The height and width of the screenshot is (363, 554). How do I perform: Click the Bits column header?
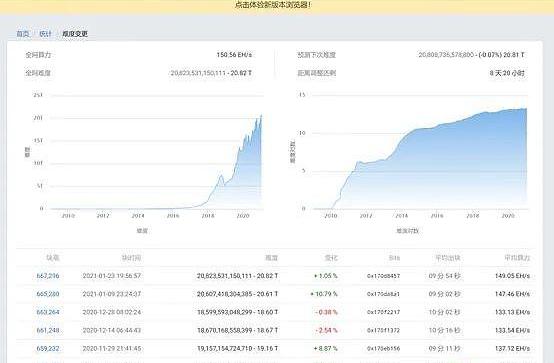click(x=394, y=258)
